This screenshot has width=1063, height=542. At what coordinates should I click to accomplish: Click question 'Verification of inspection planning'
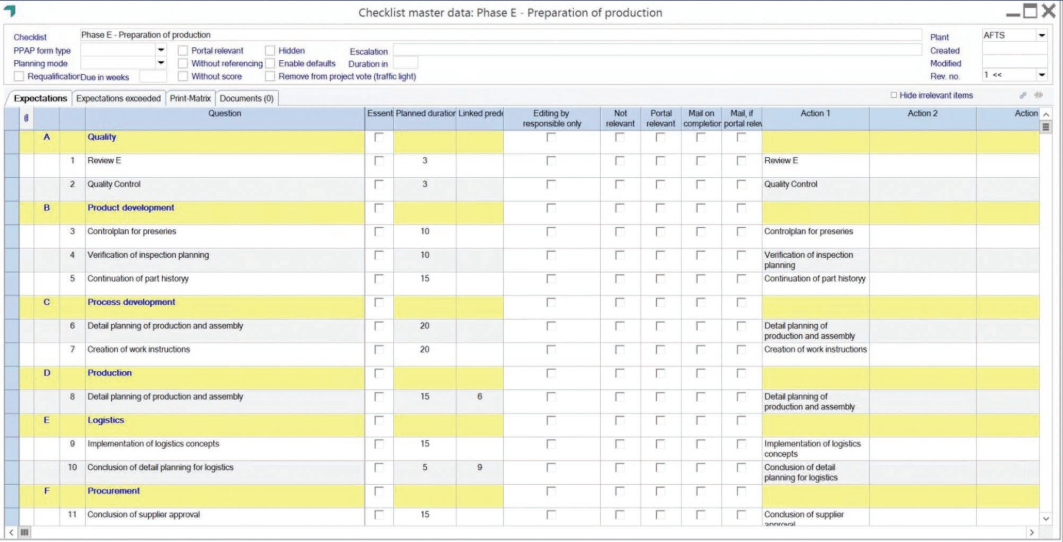pyautogui.click(x=148, y=255)
